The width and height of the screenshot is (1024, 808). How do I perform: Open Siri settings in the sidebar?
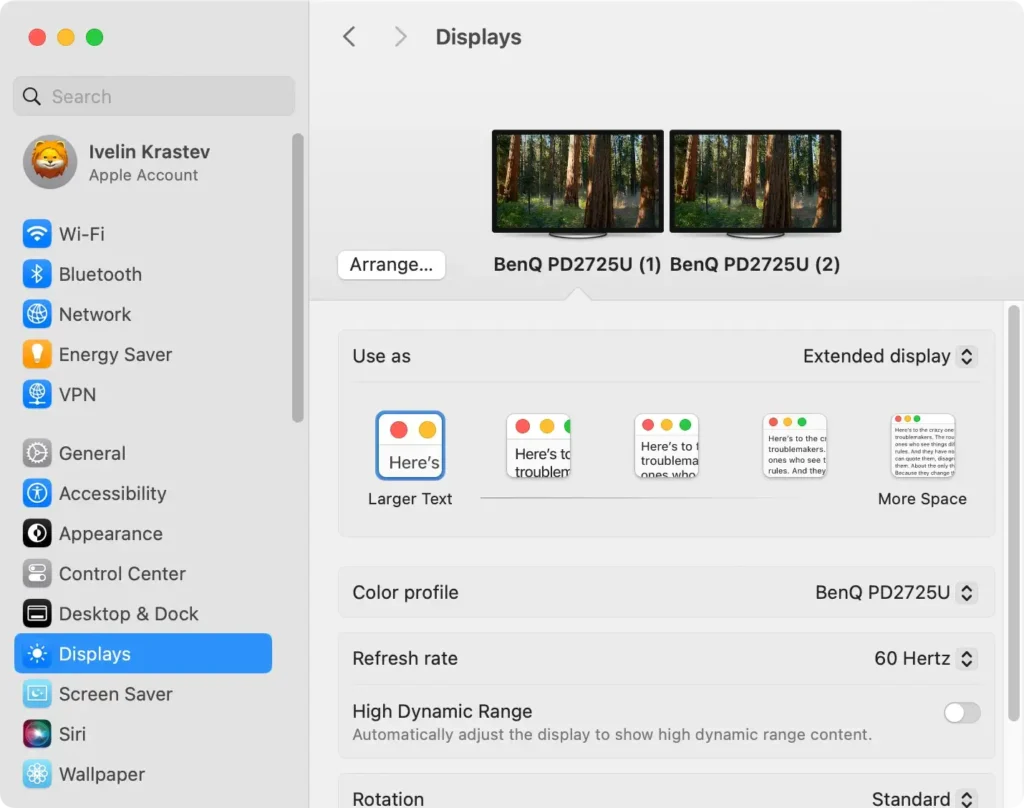143,734
